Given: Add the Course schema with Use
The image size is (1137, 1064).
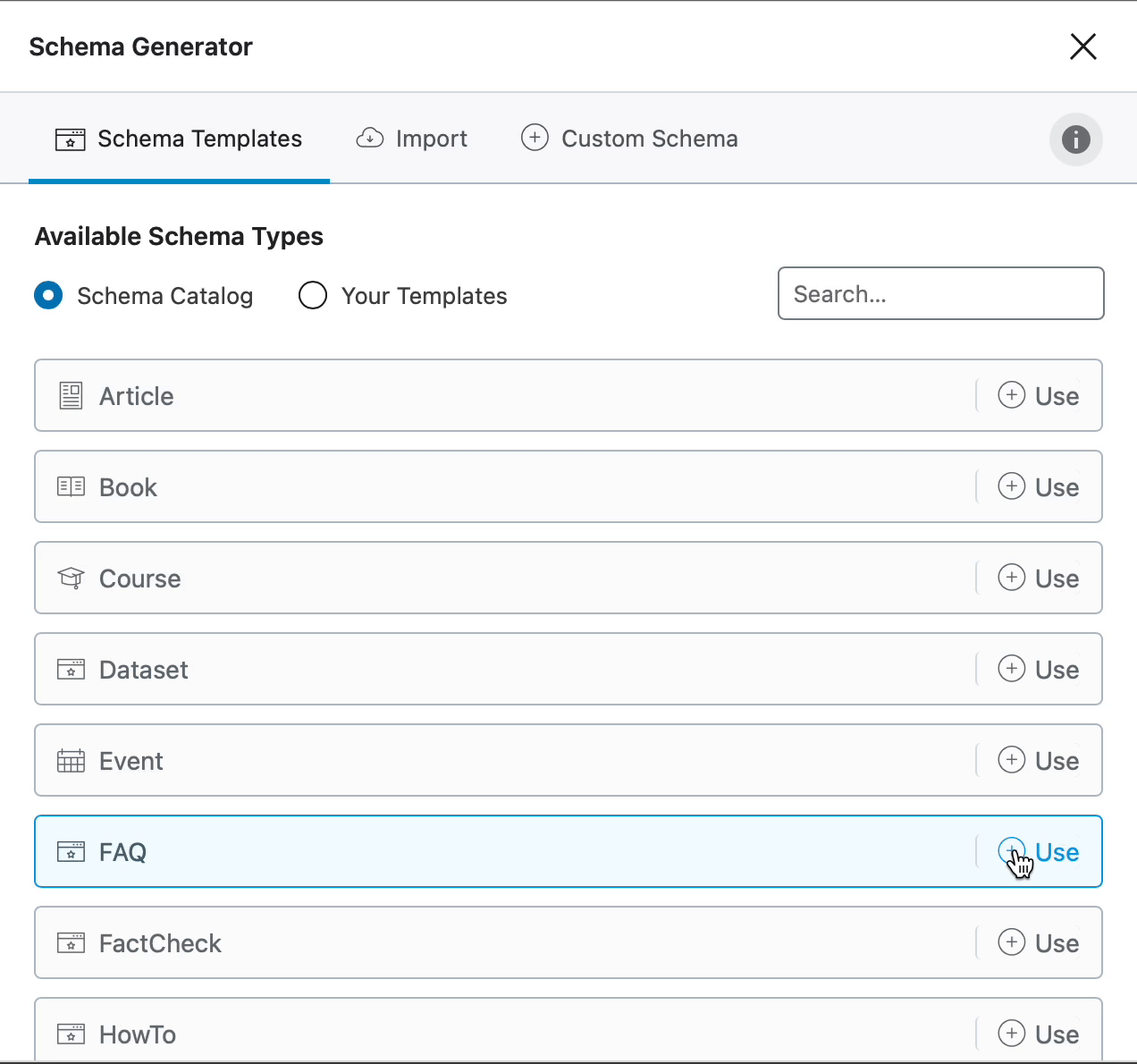Looking at the screenshot, I should 1038,578.
